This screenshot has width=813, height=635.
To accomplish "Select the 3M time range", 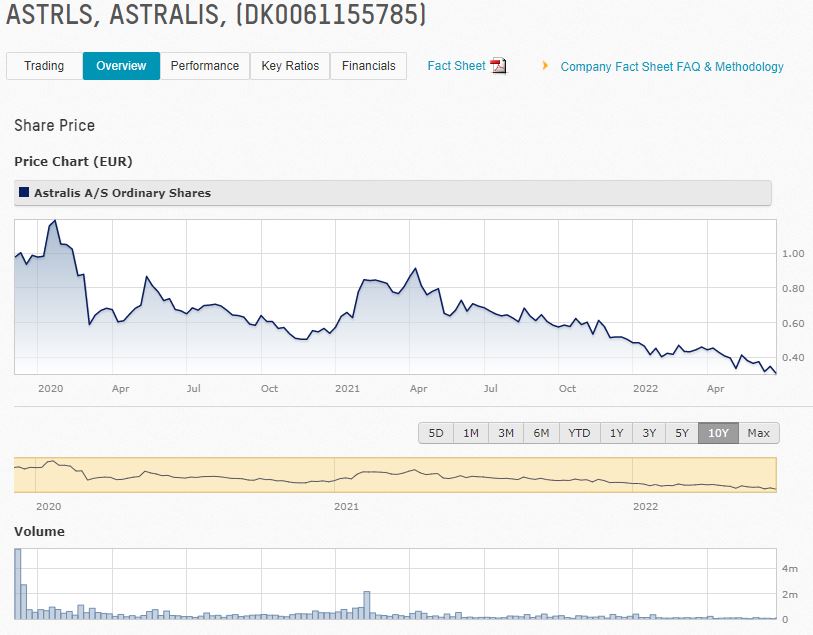I will click(506, 432).
